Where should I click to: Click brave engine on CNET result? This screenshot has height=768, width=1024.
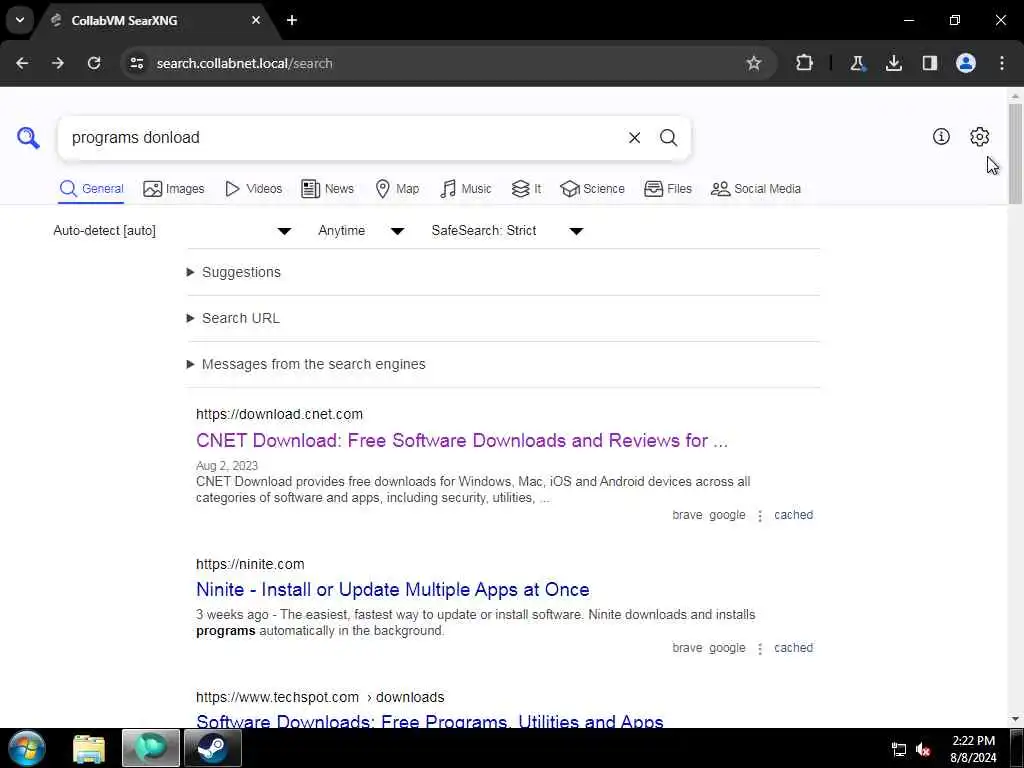tap(687, 515)
